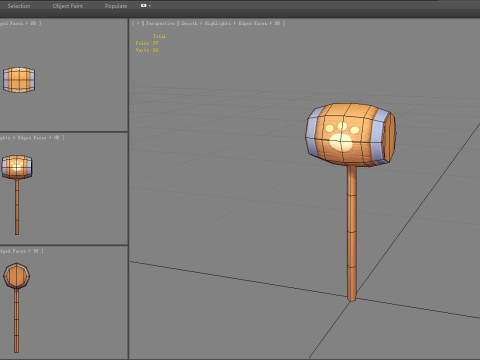Click the Edged Faces label of upper small viewport
This screenshot has width=480, height=360.
point(13,23)
